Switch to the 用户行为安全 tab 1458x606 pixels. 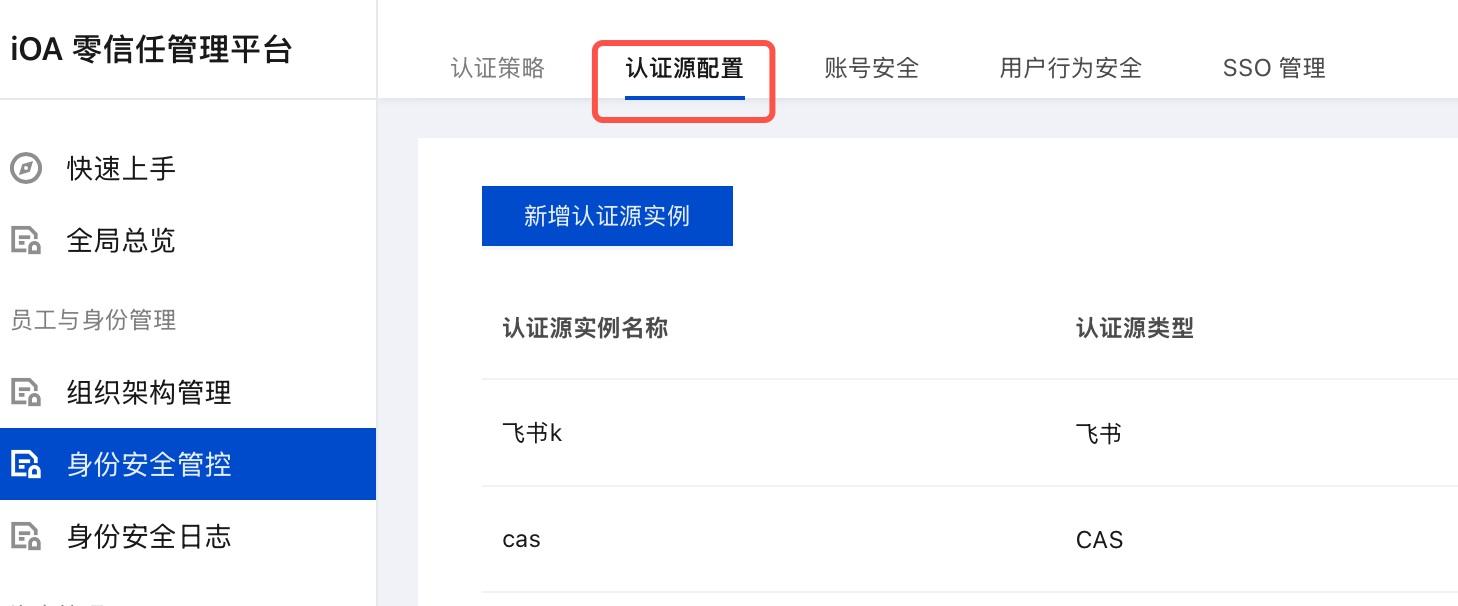[x=1070, y=68]
